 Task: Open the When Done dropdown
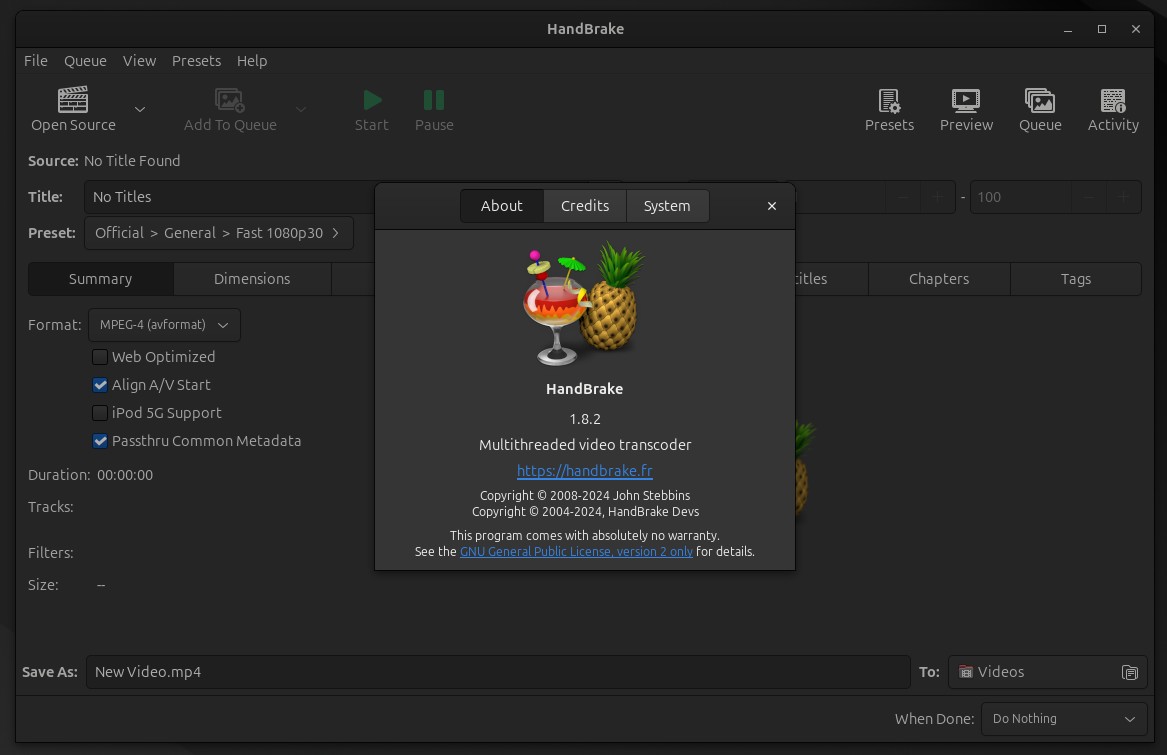tap(1064, 719)
